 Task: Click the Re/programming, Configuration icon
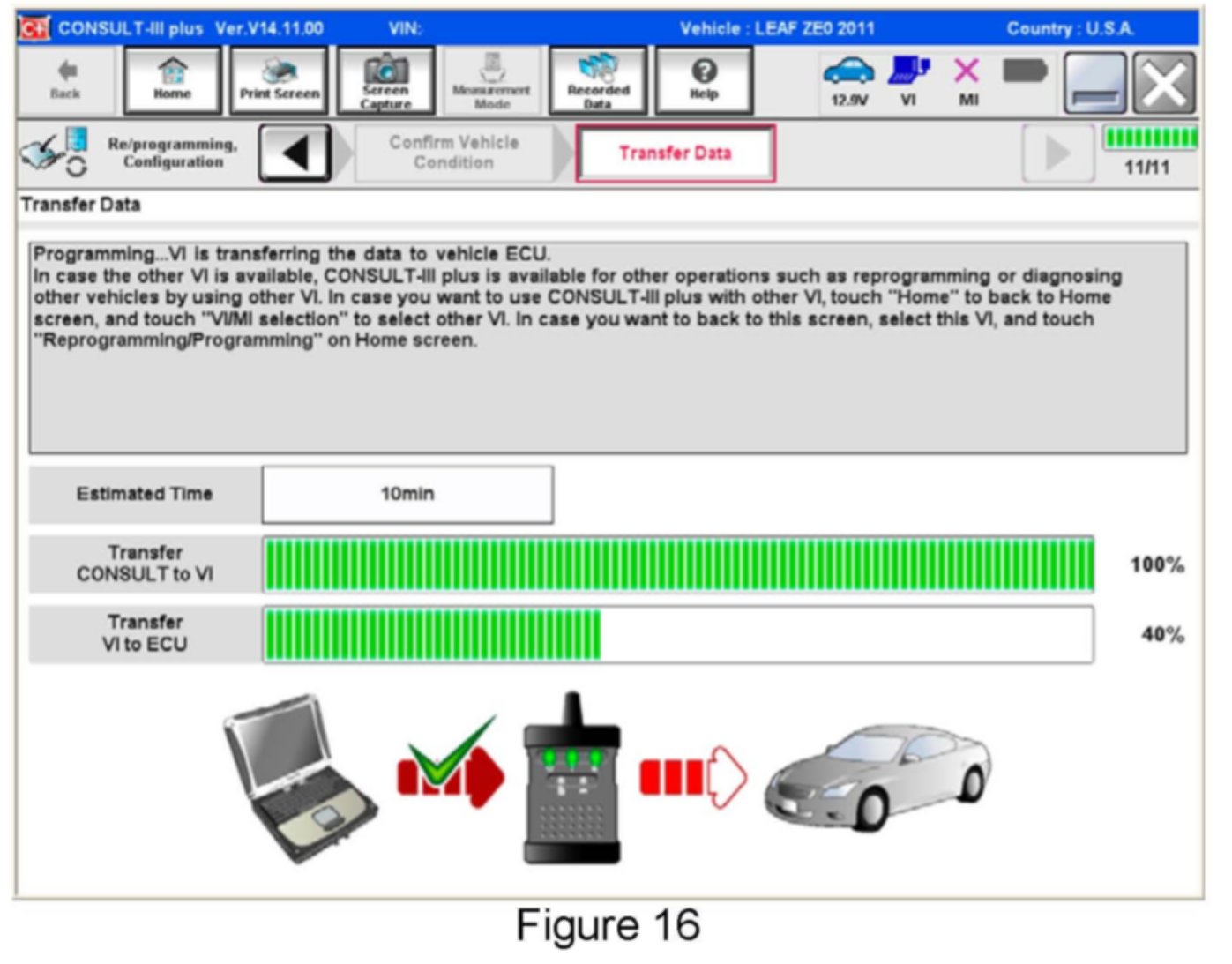pyautogui.click(x=55, y=153)
